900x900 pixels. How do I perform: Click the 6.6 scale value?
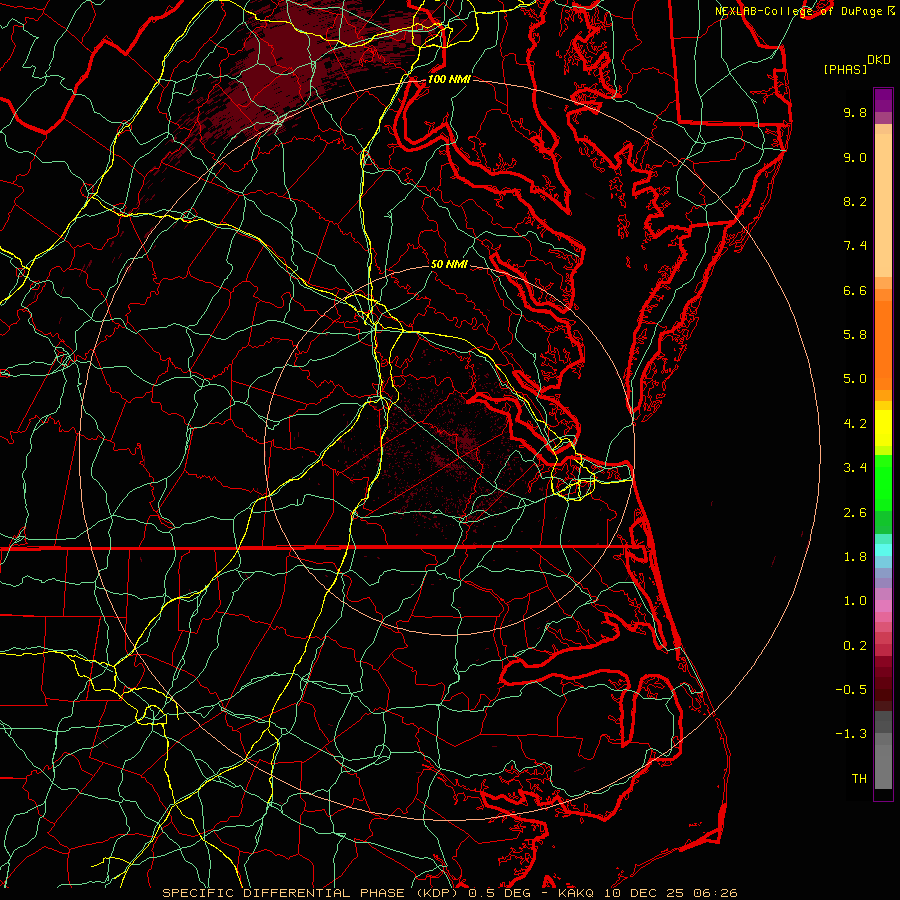[855, 291]
